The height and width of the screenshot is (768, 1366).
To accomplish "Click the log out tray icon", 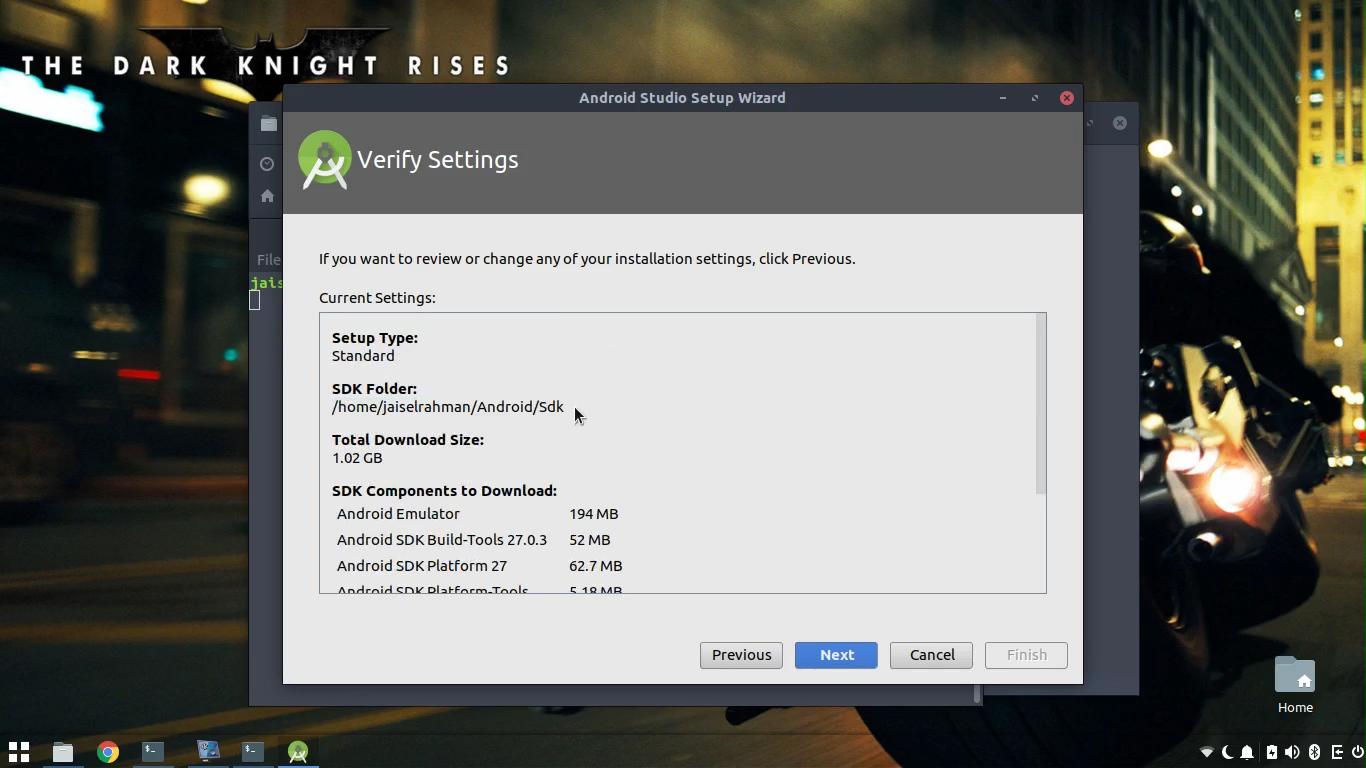I will (1337, 752).
